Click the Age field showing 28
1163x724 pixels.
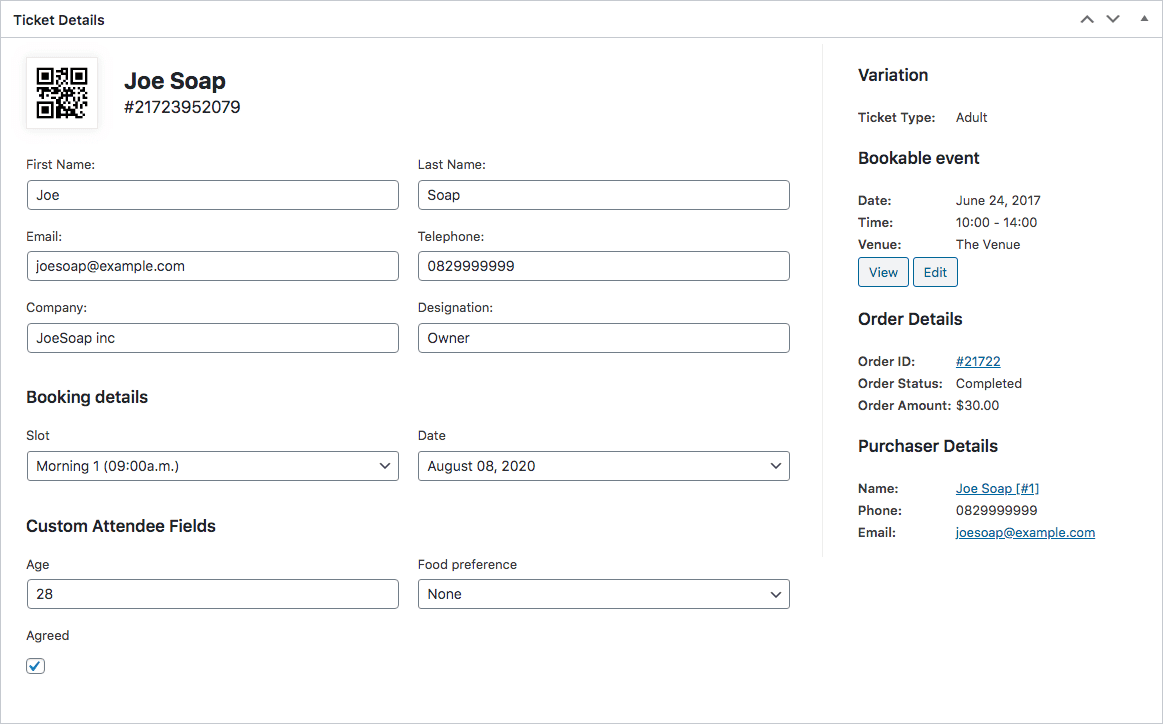click(212, 594)
